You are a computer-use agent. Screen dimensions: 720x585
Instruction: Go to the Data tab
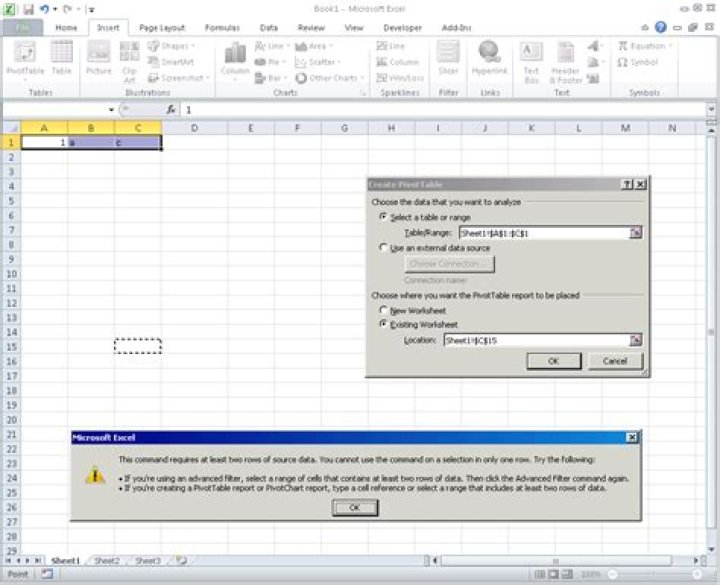point(269,28)
